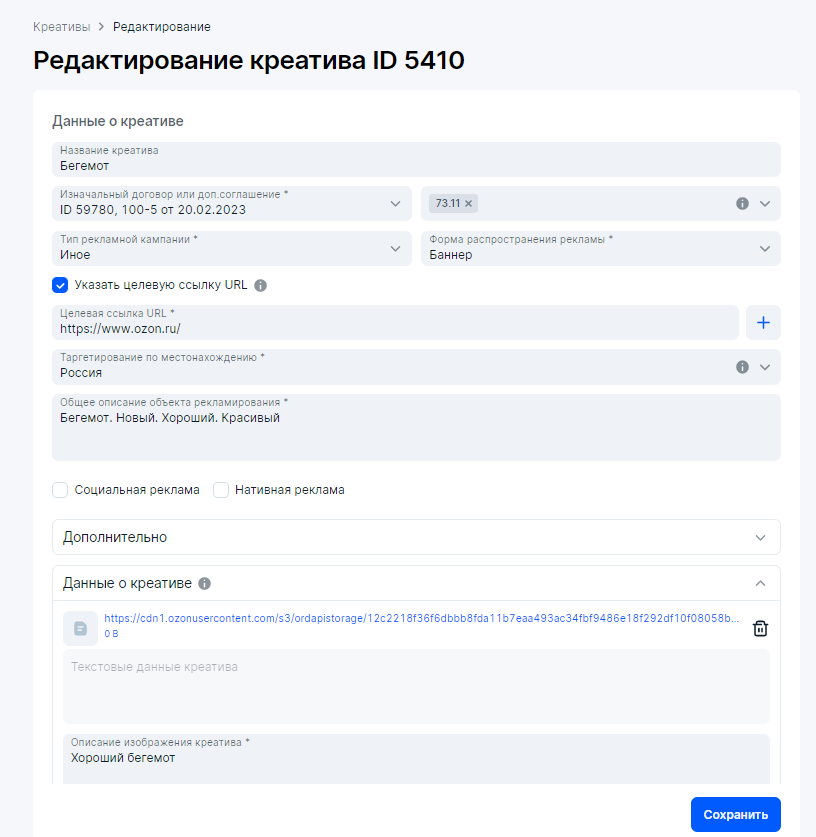Collapse the Данные о креативе section

(760, 583)
